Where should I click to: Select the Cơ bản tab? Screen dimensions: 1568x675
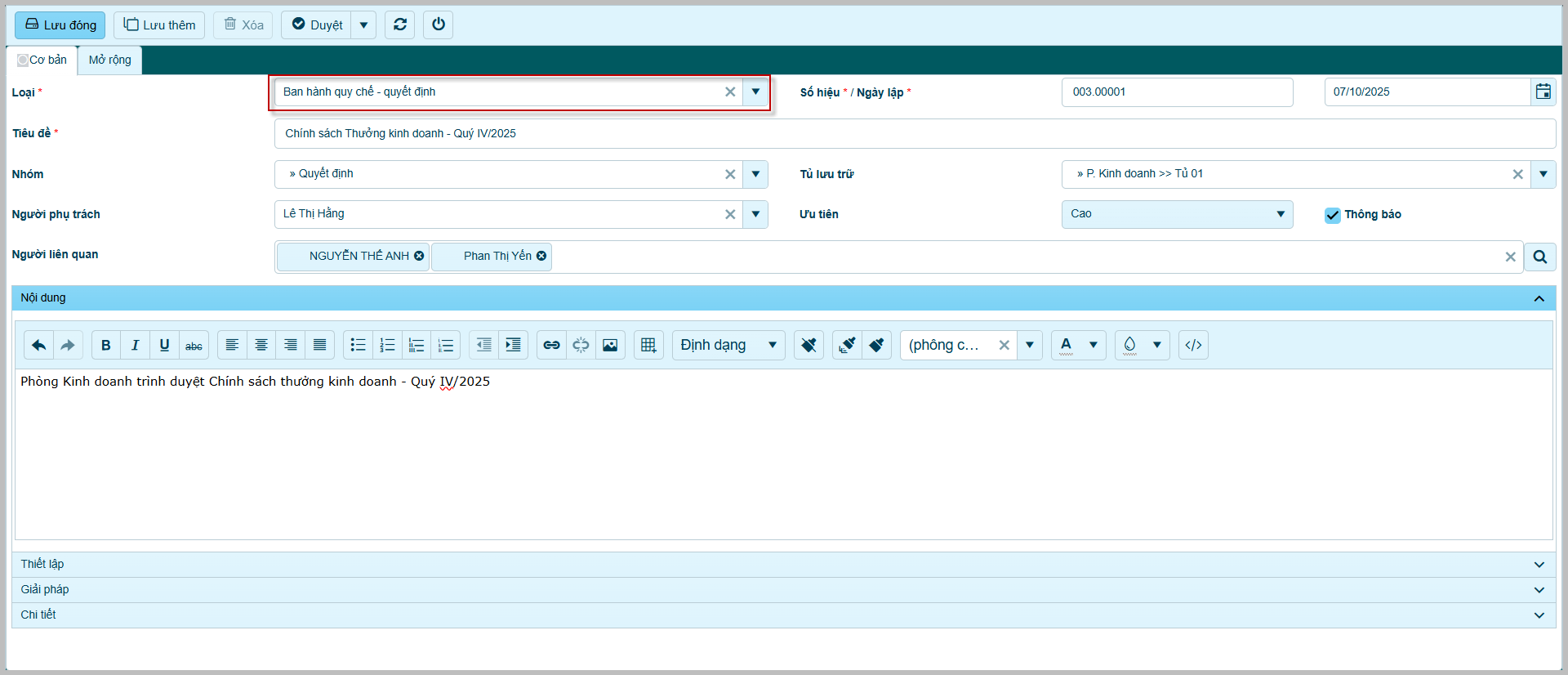pyautogui.click(x=43, y=60)
